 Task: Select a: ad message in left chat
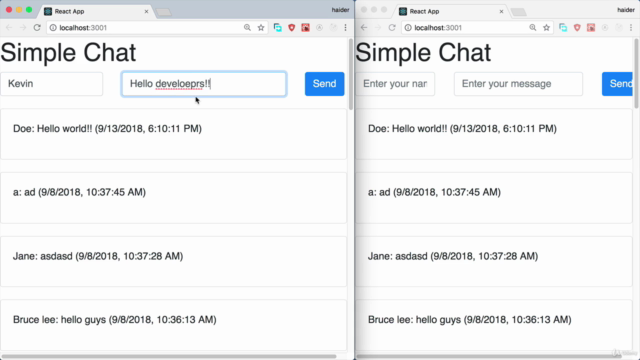tap(173, 198)
